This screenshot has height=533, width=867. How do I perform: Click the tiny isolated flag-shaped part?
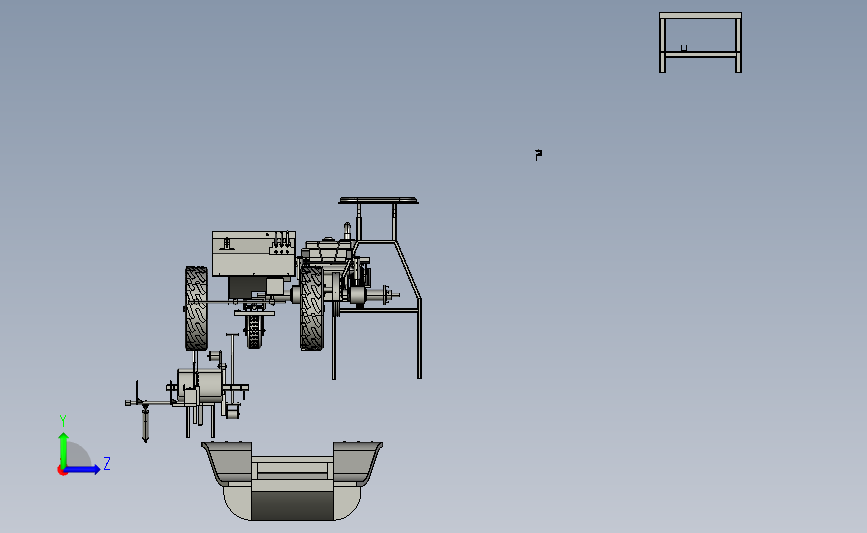tap(538, 154)
